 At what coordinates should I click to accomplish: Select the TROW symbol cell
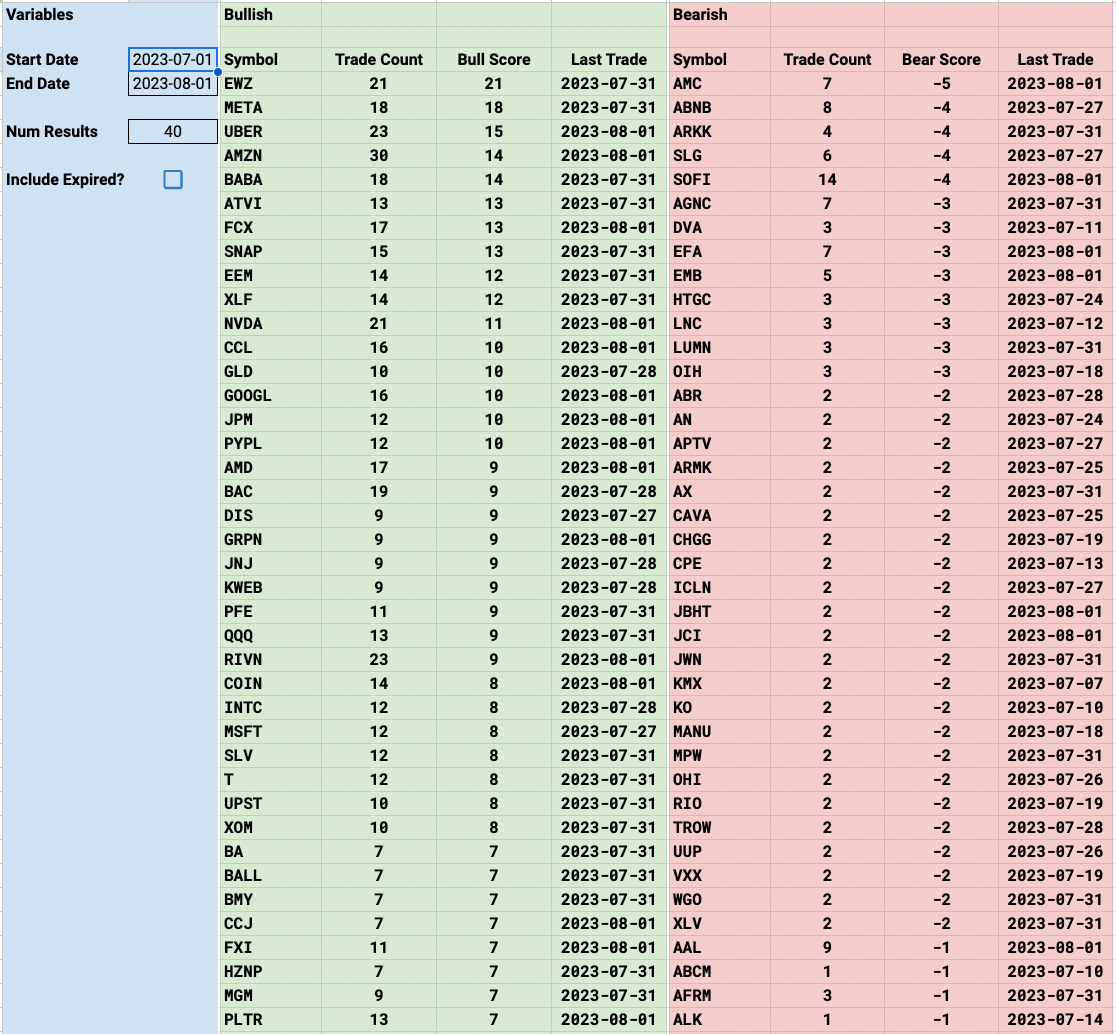coord(720,828)
